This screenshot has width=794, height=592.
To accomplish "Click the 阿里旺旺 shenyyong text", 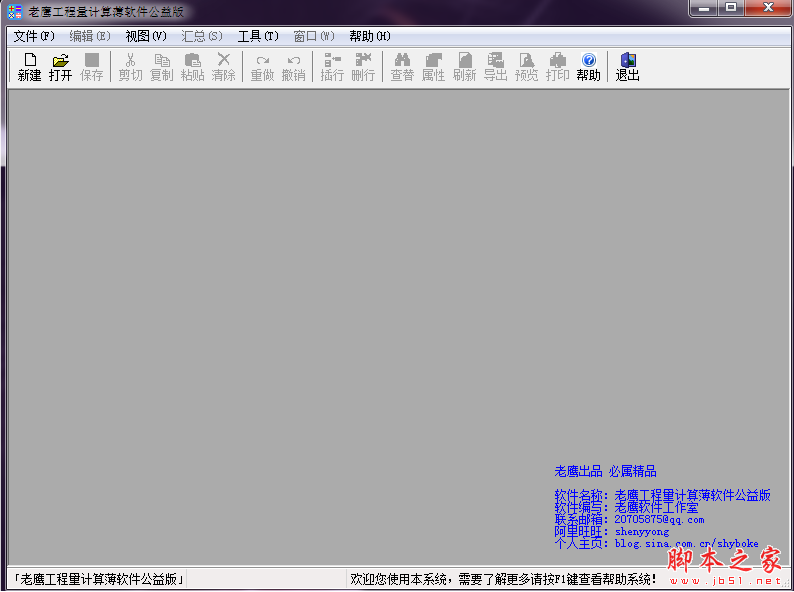I will (611, 531).
